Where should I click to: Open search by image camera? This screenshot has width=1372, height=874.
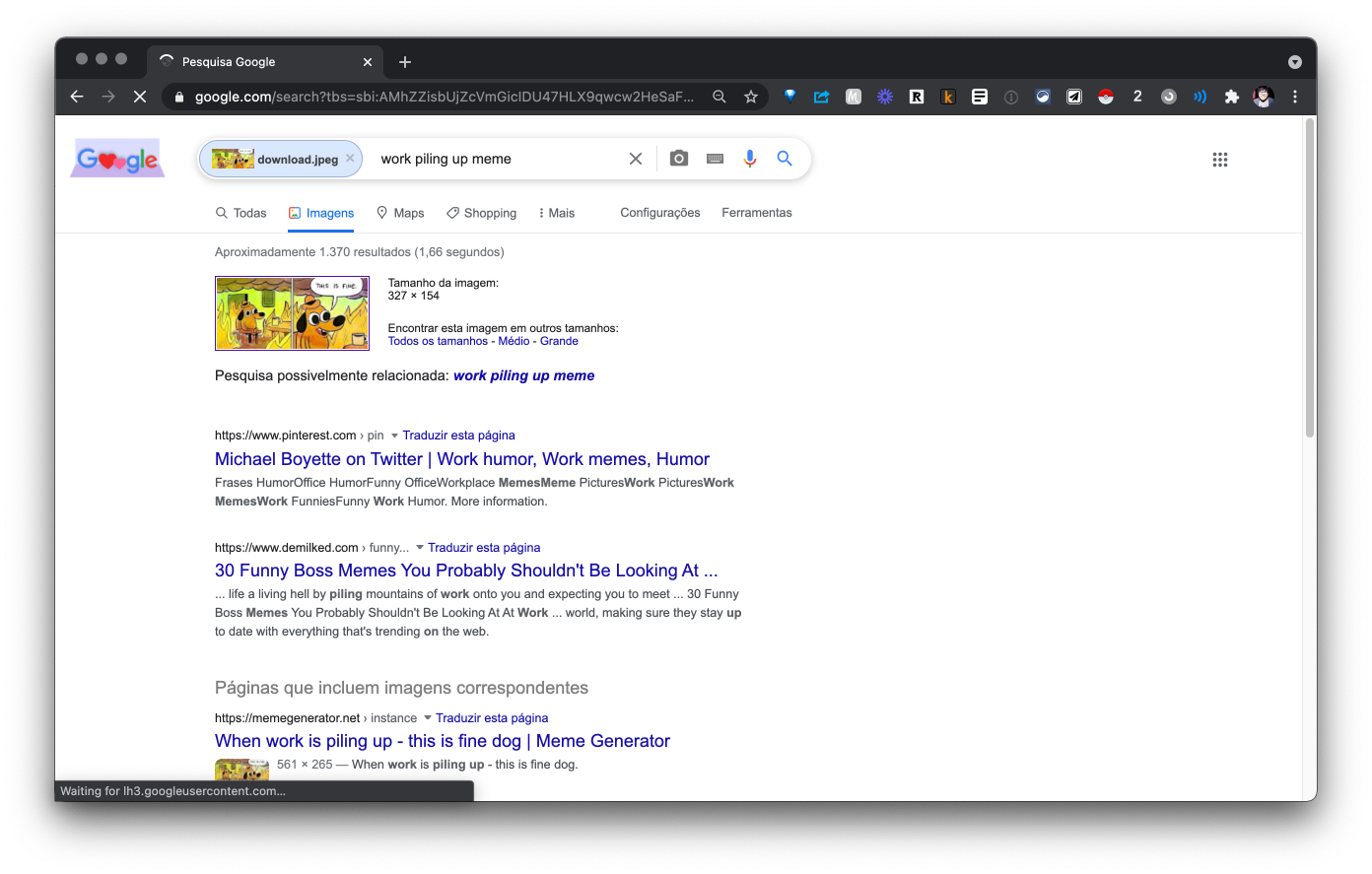679,159
